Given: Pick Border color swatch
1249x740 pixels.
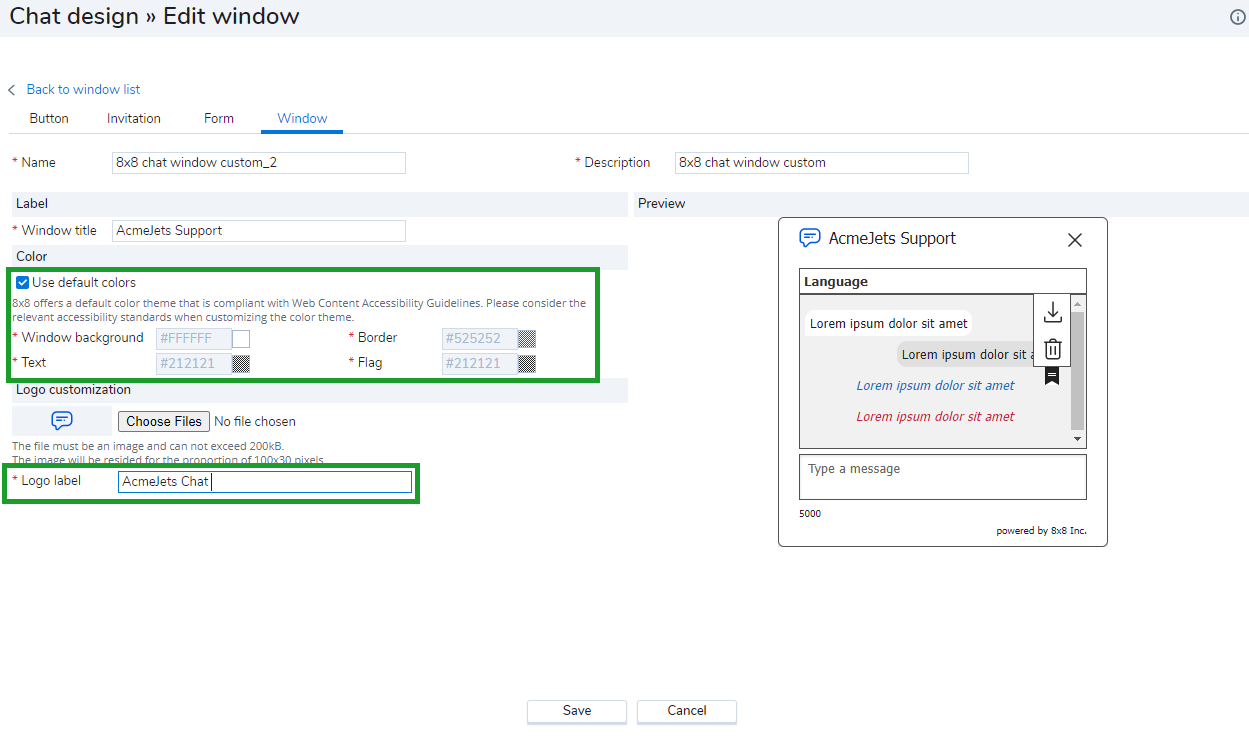Looking at the screenshot, I should click(527, 339).
